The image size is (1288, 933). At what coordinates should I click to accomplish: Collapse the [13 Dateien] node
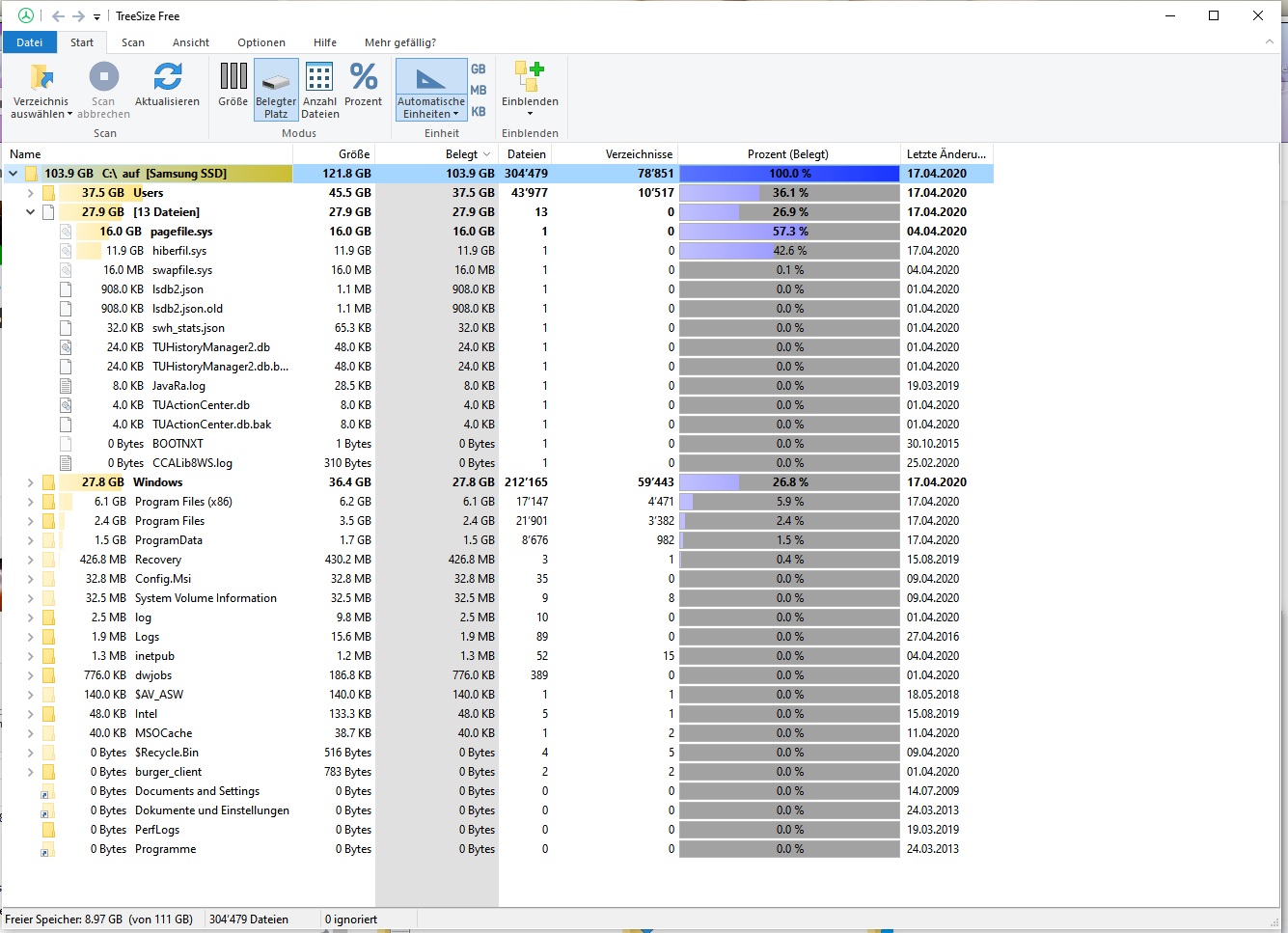[x=30, y=212]
